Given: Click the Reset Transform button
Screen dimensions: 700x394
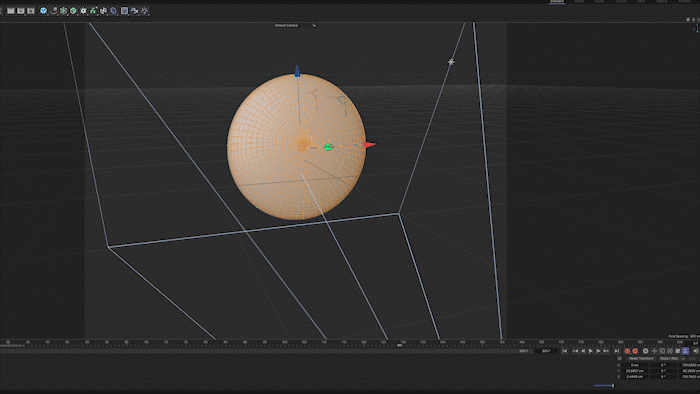Looking at the screenshot, I should pyautogui.click(x=641, y=358).
